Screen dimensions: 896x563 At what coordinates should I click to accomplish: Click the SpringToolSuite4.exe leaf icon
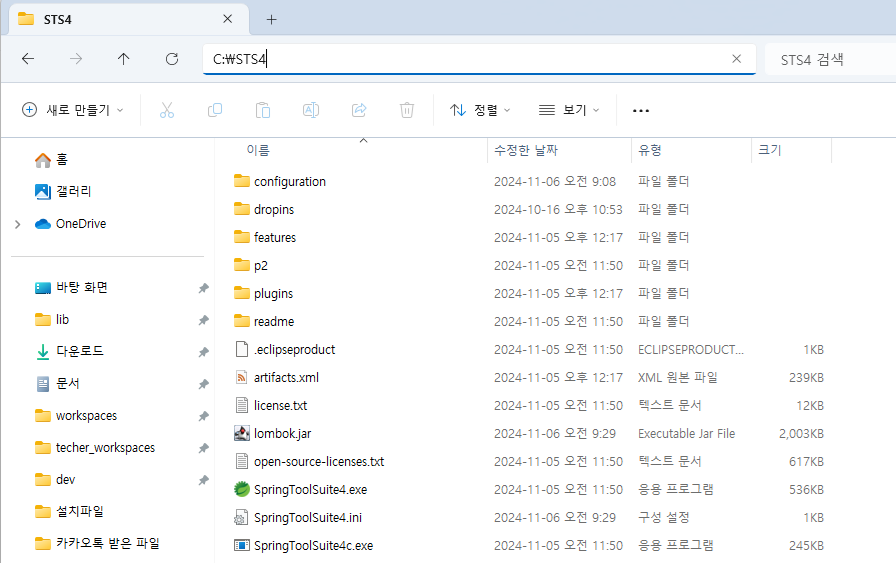pyautogui.click(x=242, y=489)
